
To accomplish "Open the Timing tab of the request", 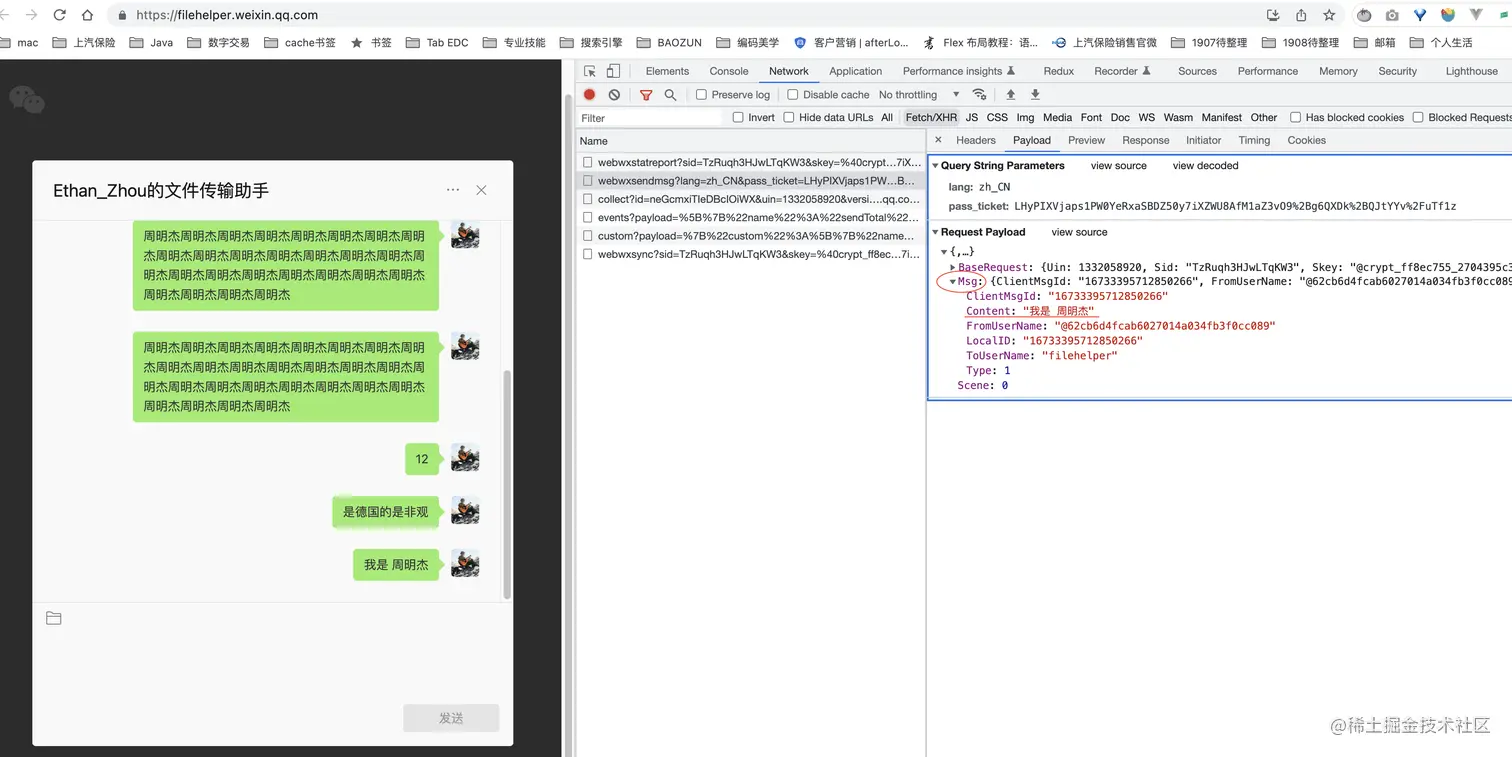I will 1254,140.
